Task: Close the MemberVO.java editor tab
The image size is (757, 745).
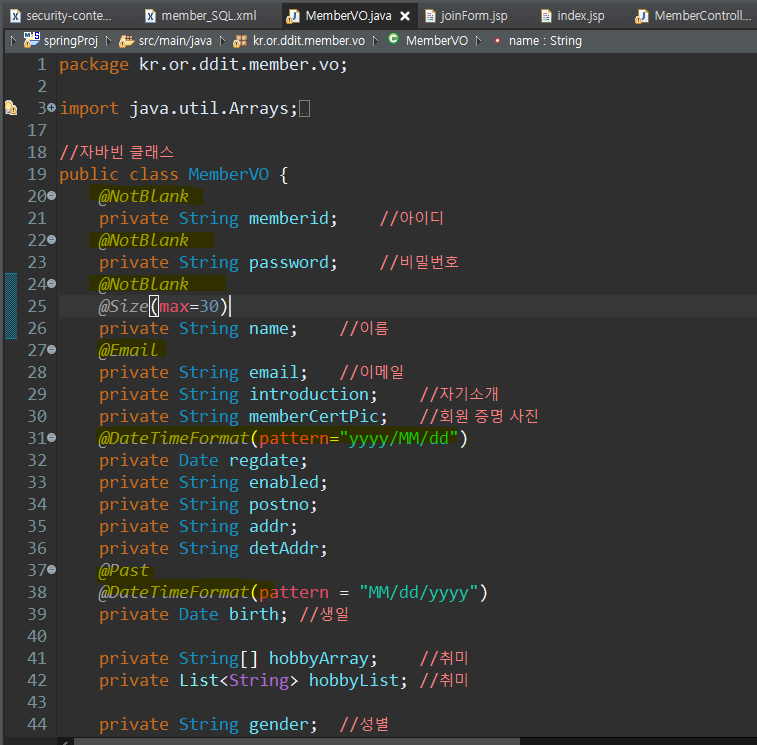Action: (x=404, y=17)
